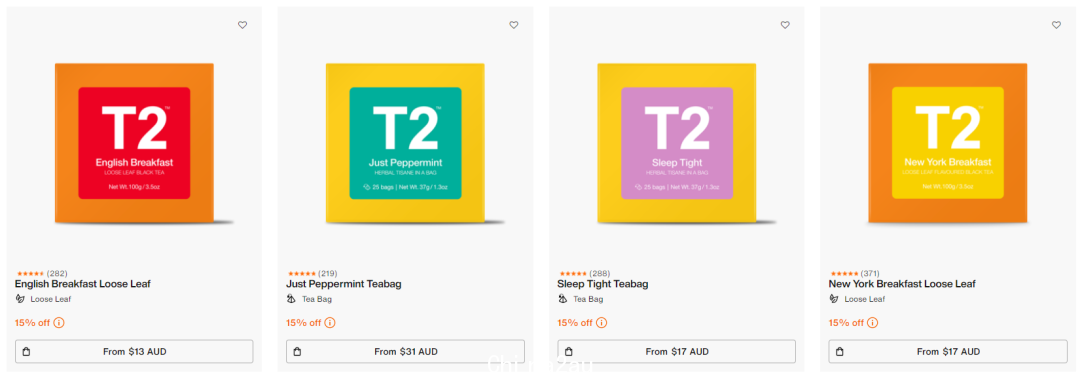Select From $17 AUD for New York Breakfast
The height and width of the screenshot is (377, 1080).
[948, 351]
